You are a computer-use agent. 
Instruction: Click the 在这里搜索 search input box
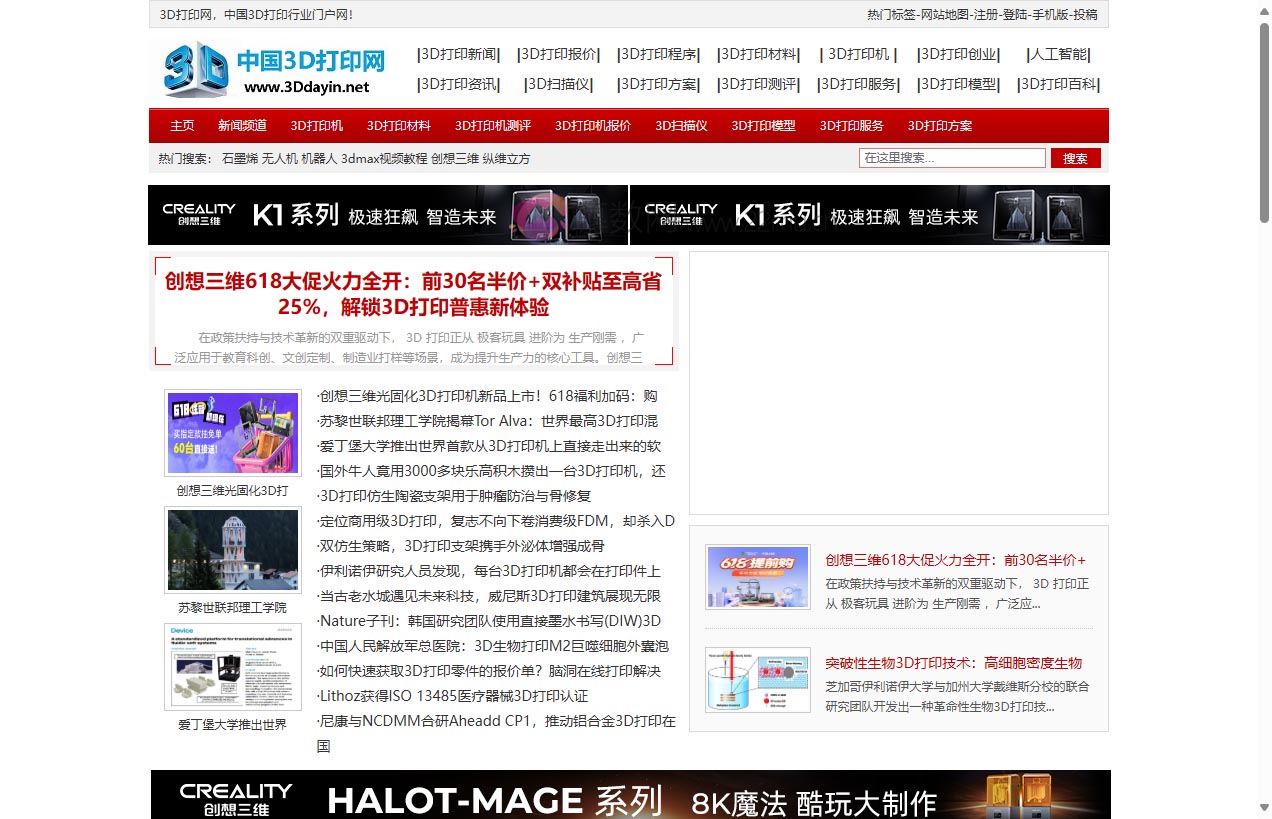coord(950,157)
